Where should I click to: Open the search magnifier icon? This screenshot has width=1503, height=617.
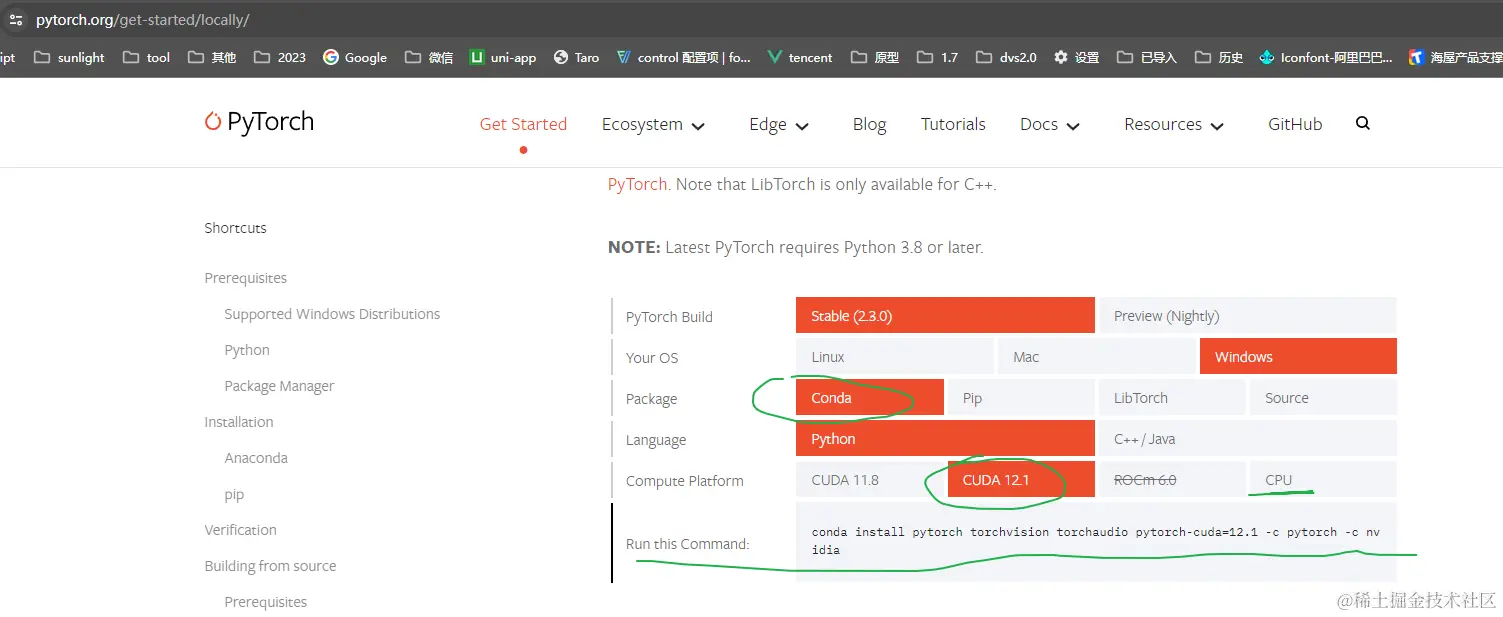1363,123
